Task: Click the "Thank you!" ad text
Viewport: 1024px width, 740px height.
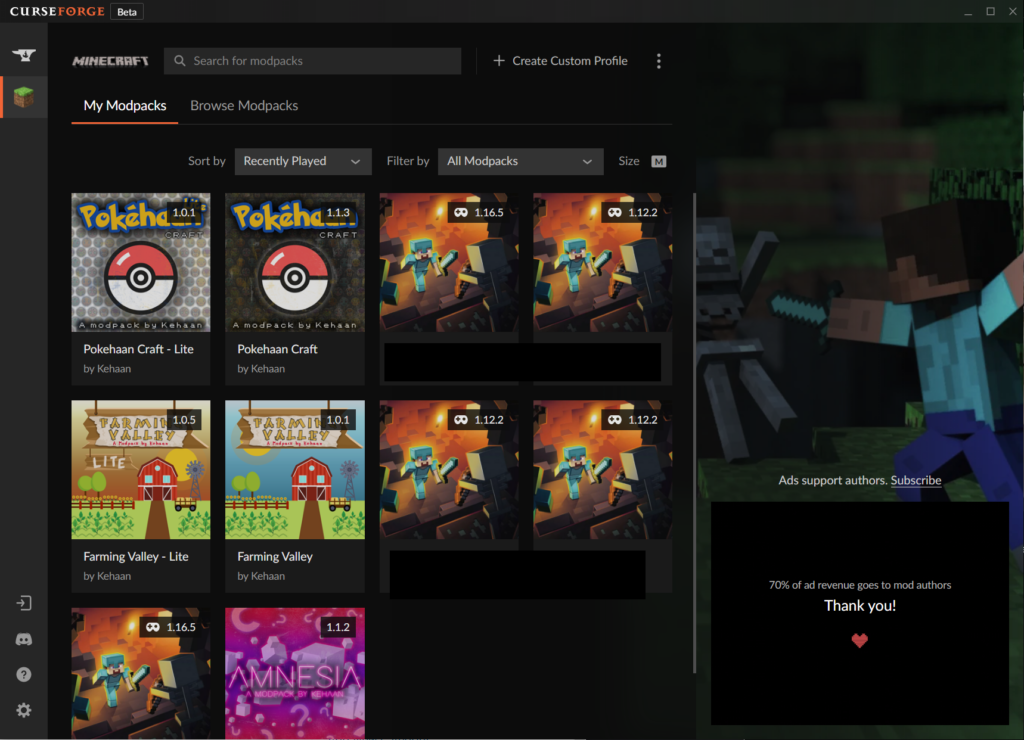Action: coord(860,605)
